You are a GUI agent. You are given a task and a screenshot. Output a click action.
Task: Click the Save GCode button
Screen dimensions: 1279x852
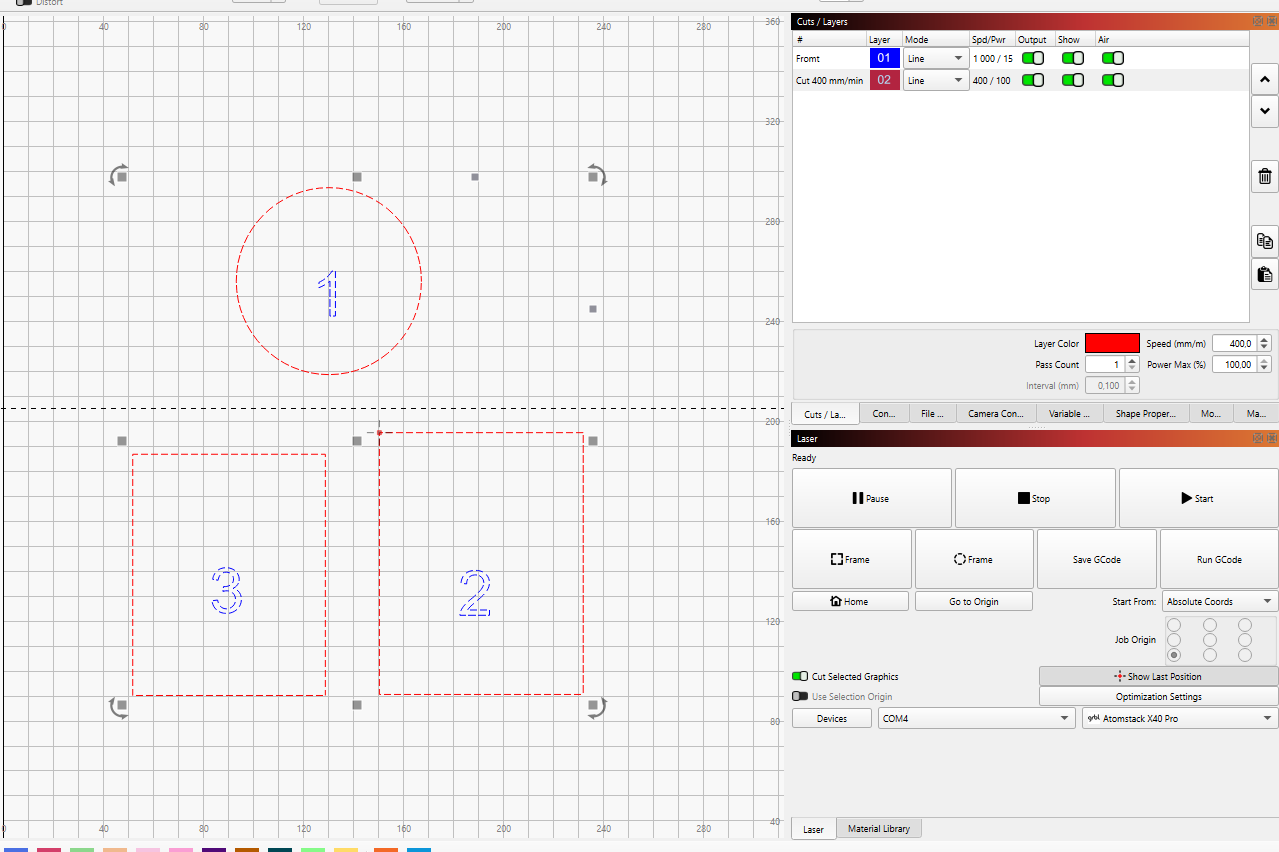click(1096, 559)
